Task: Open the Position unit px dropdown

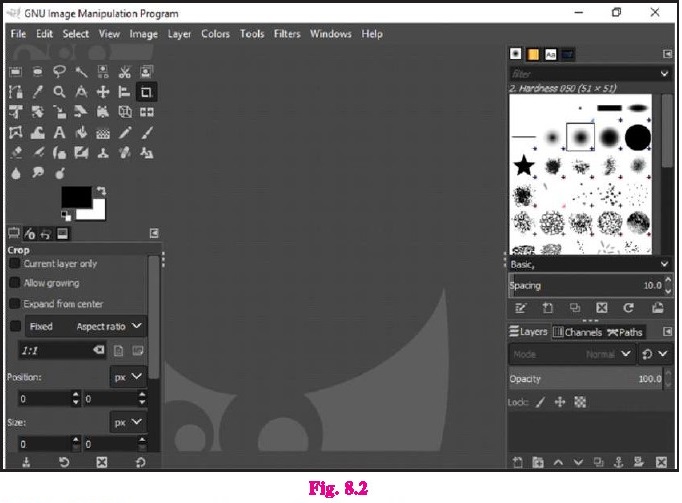Action: pyautogui.click(x=128, y=377)
